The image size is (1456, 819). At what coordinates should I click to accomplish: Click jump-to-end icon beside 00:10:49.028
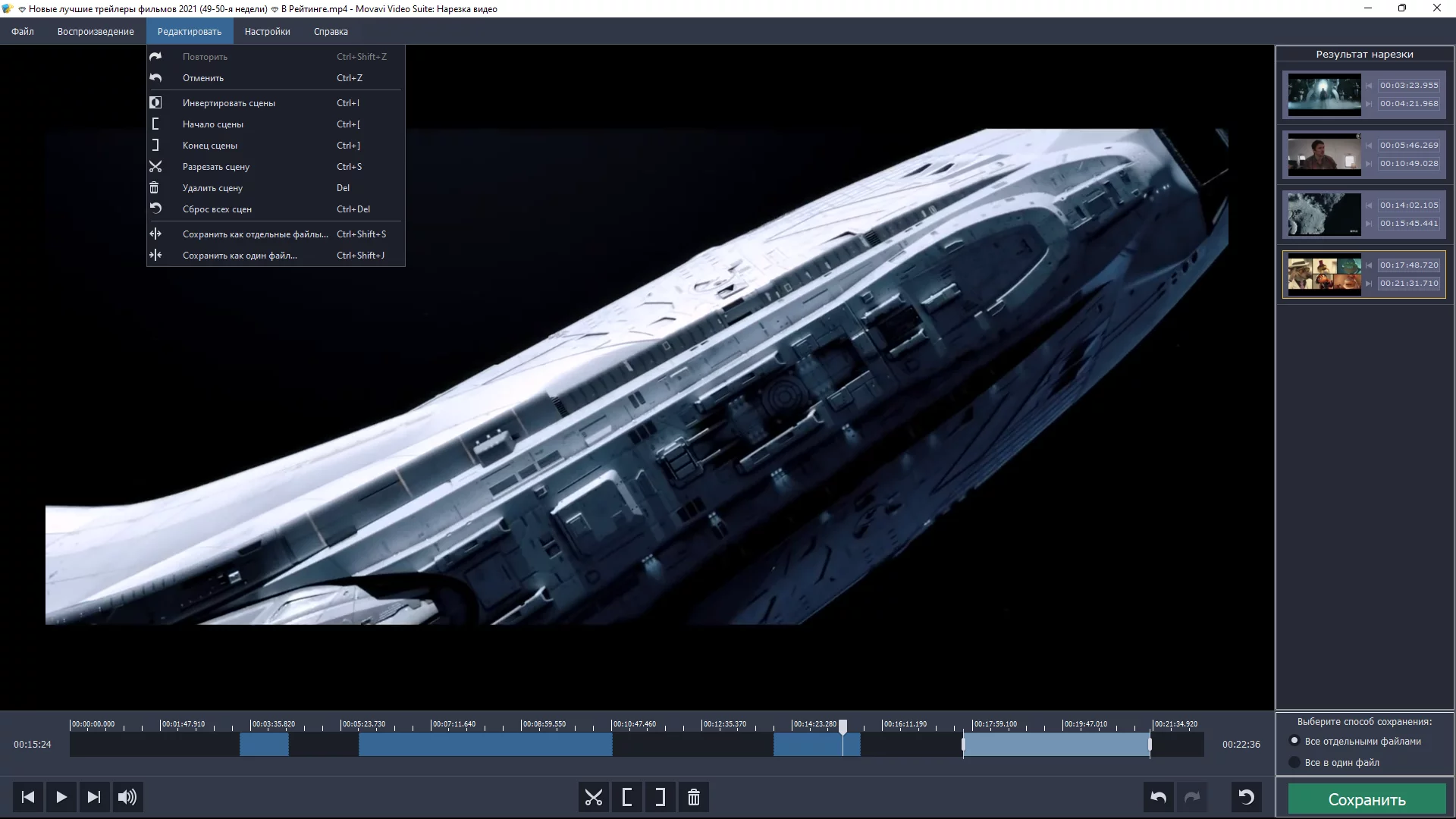tap(1369, 164)
